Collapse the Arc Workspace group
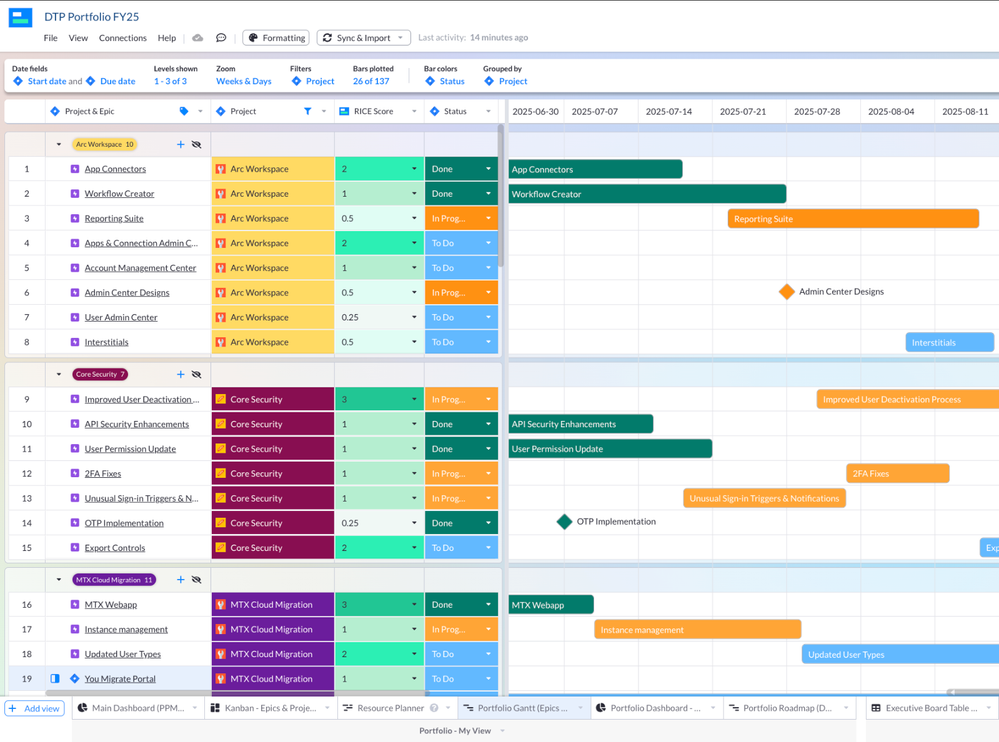 59,145
